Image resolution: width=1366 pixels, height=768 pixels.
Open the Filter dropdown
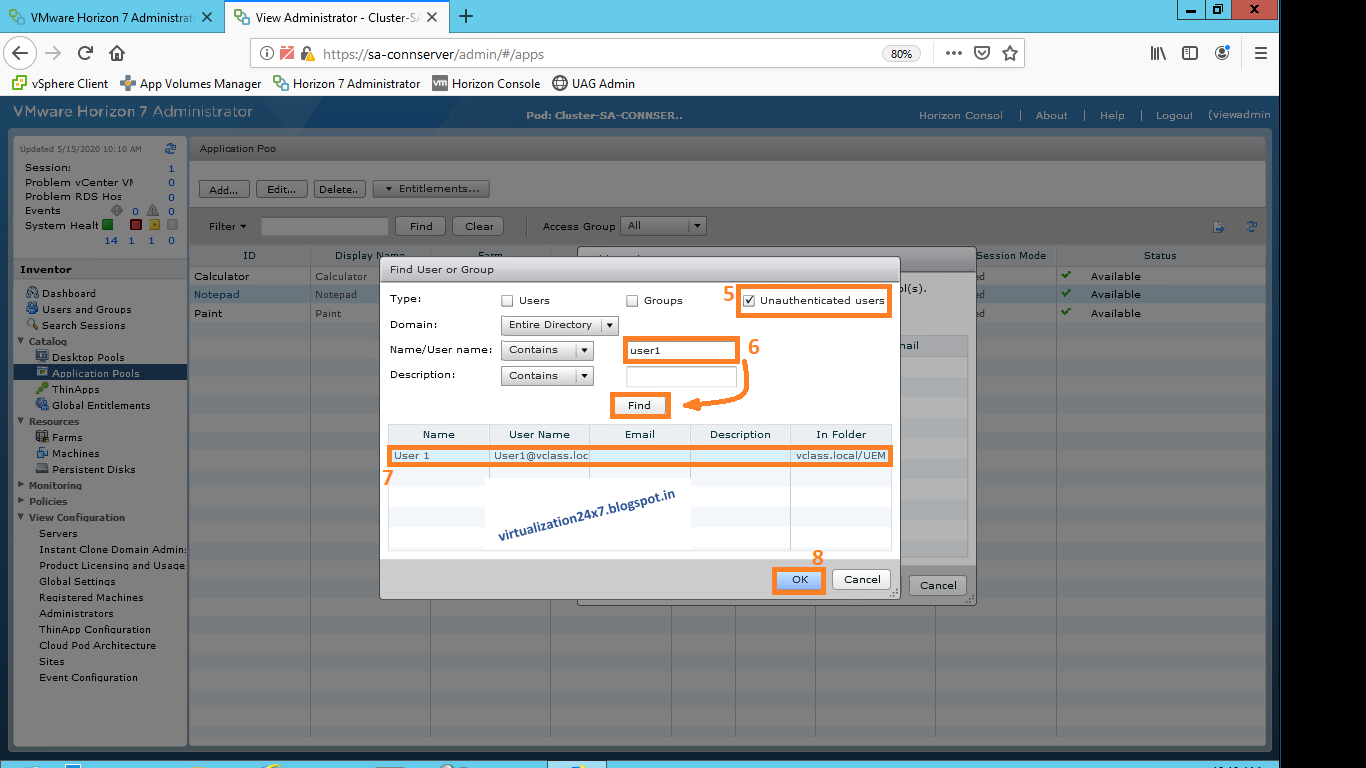click(x=227, y=226)
